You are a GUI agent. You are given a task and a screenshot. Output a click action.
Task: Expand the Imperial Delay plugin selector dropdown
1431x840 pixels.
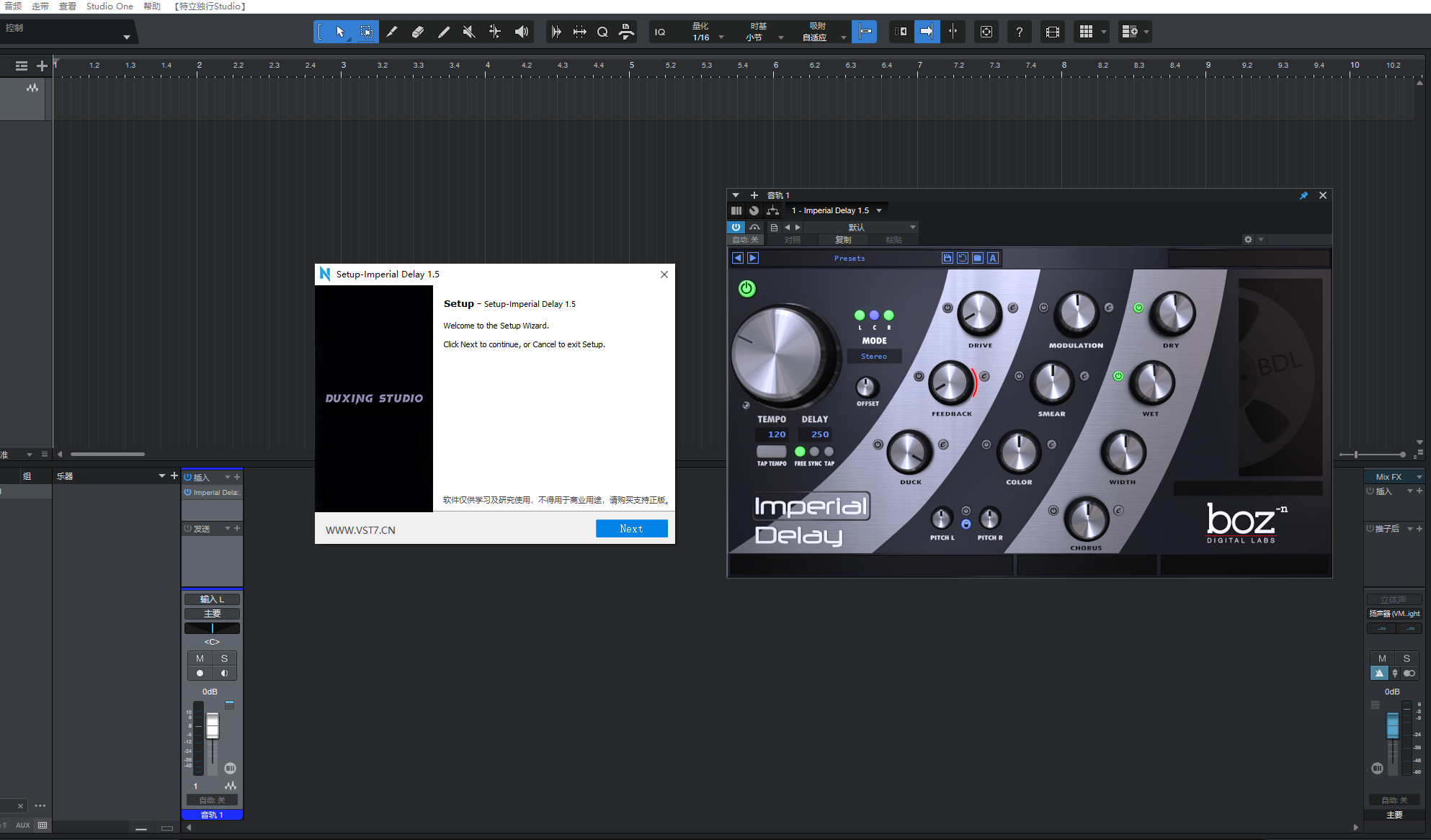point(879,210)
